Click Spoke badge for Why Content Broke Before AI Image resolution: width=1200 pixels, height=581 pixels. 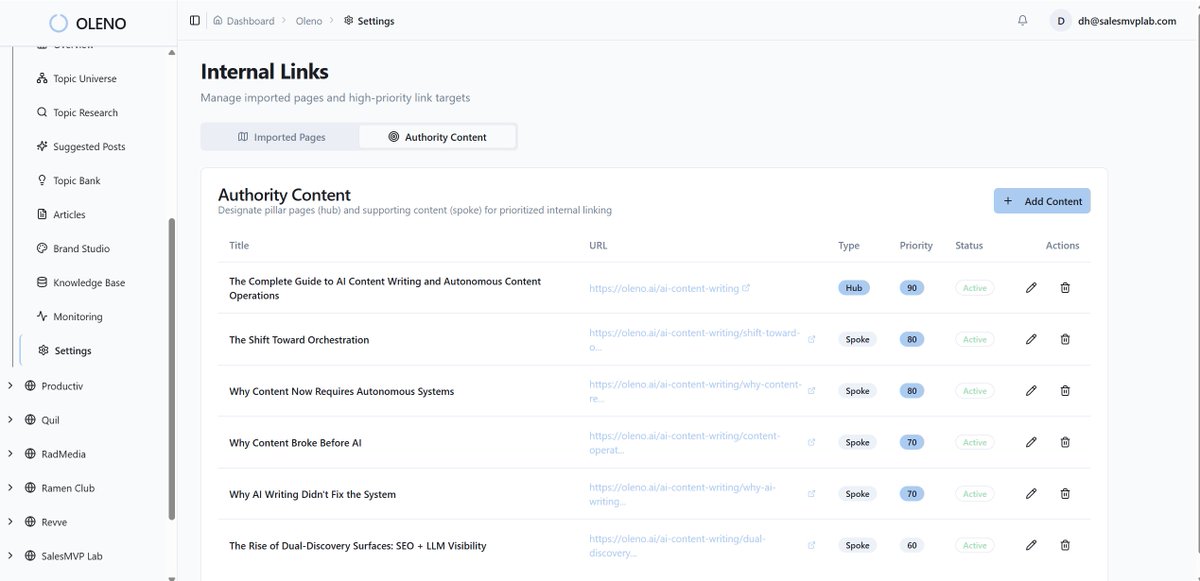pos(857,443)
